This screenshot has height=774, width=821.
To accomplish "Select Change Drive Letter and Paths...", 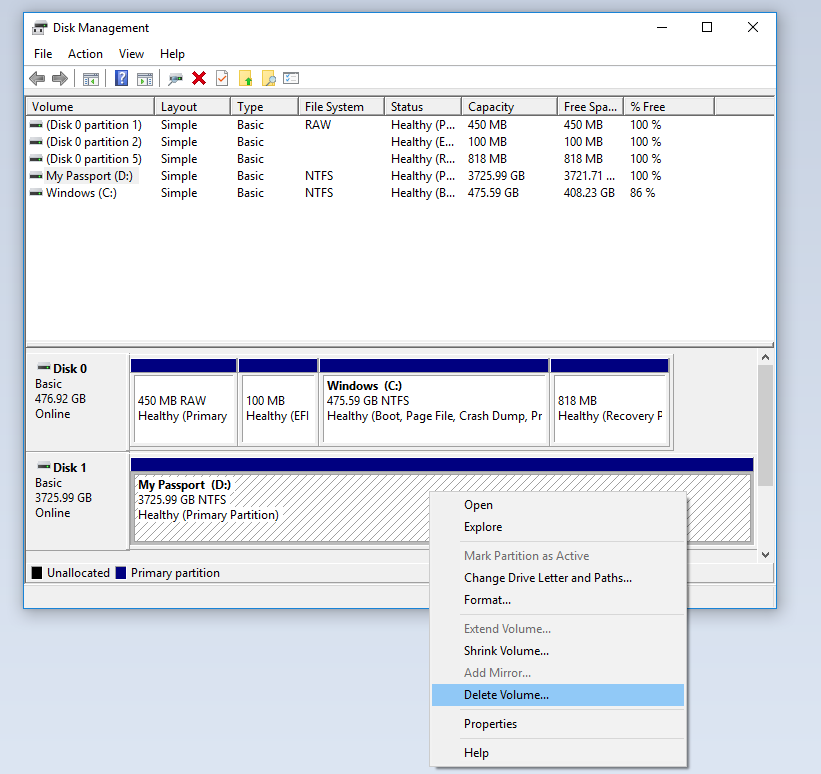I will click(558, 578).
